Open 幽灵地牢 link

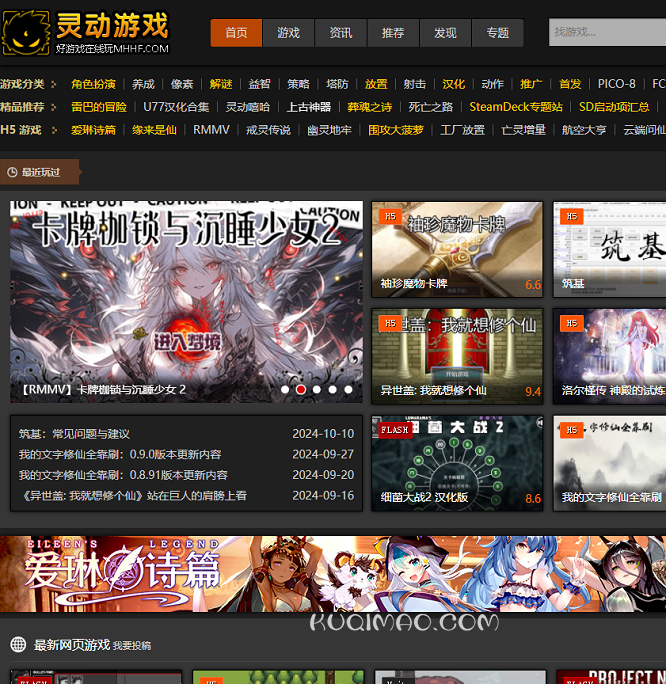[329, 130]
